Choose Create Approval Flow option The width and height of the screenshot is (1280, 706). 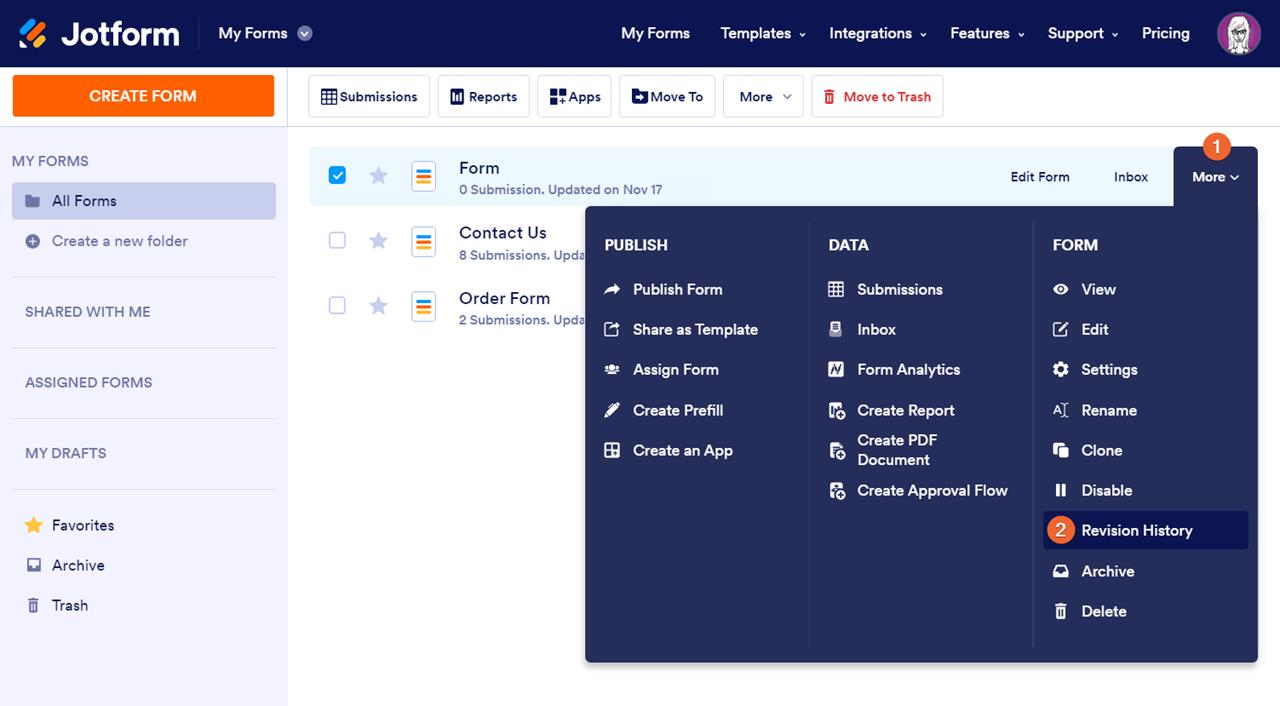932,490
